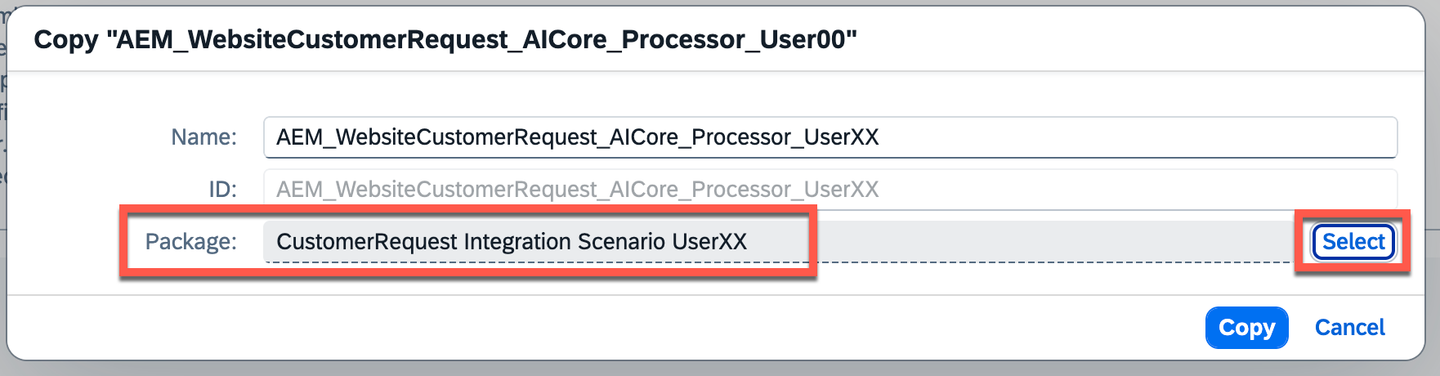Screen dimensions: 1440x376
Task: Place cursor after "UserXX" in Name field
Action: (x=882, y=137)
